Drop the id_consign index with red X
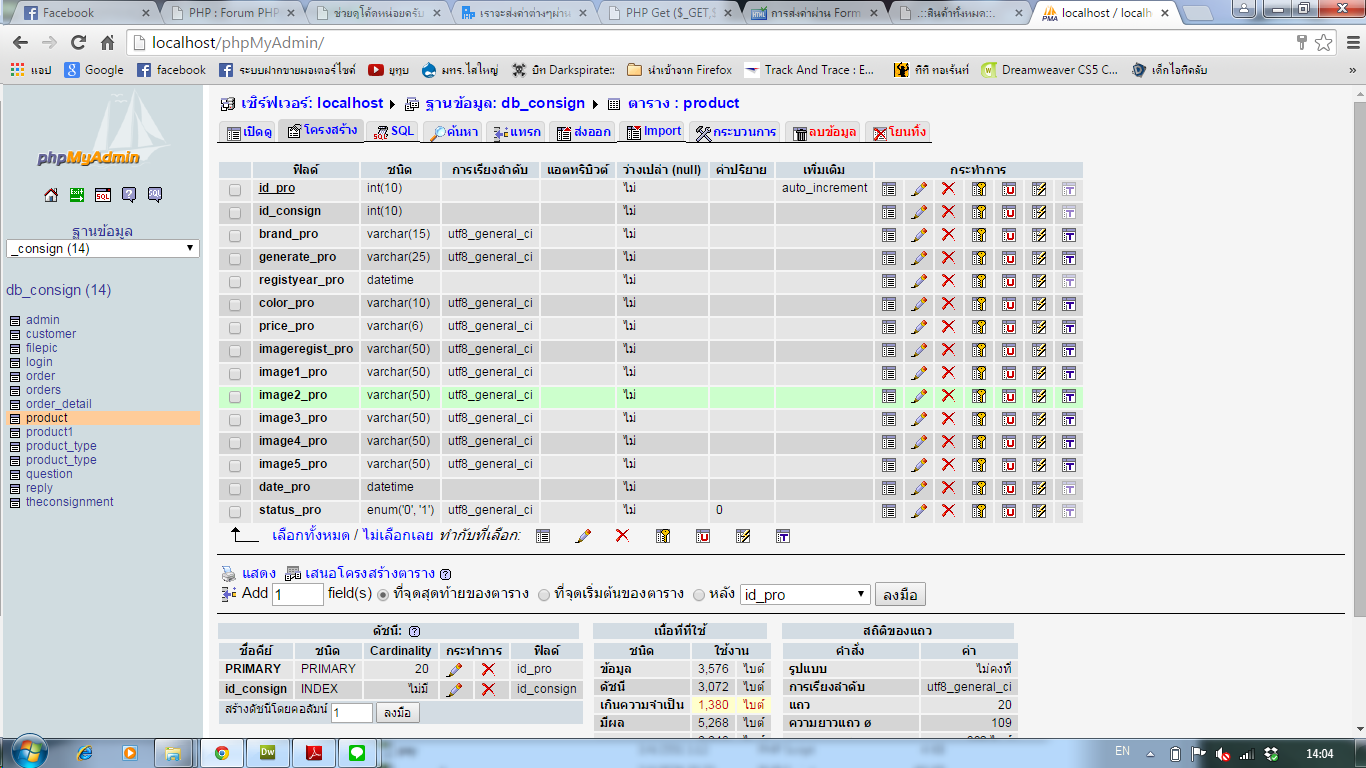1366x768 pixels. [488, 689]
